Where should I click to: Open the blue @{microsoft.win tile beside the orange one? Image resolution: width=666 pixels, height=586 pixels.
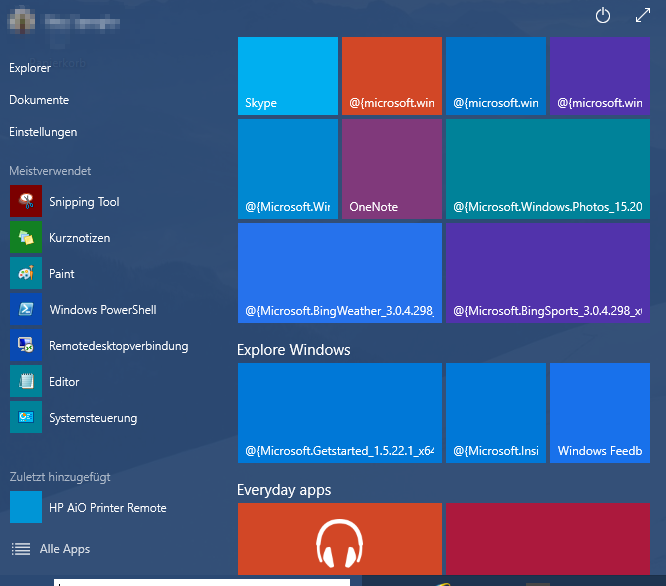click(x=496, y=76)
